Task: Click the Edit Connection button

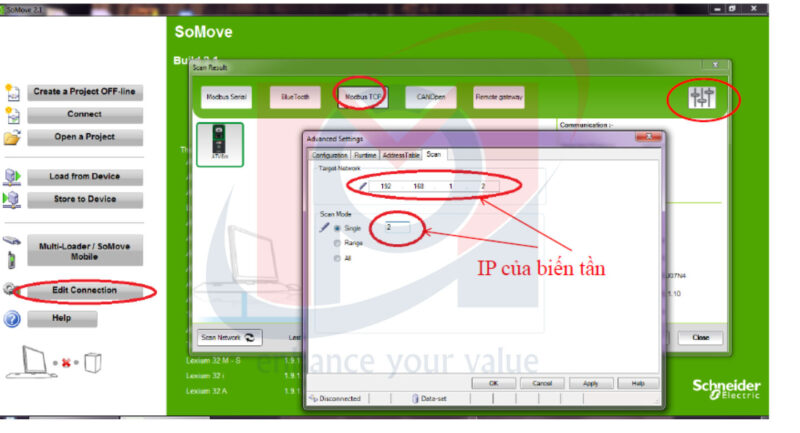Action: (x=85, y=290)
